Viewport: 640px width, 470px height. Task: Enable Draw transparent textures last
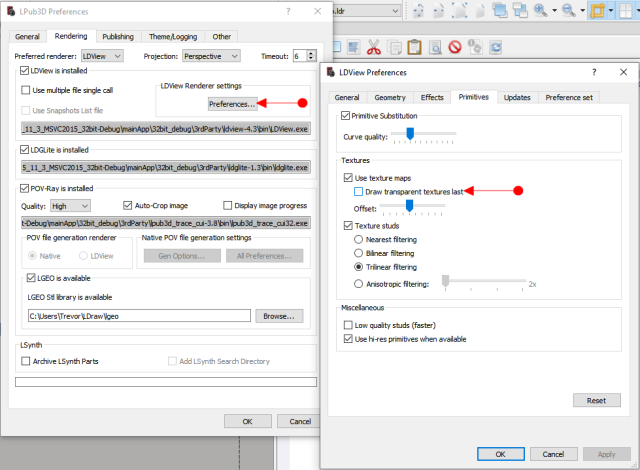358,191
